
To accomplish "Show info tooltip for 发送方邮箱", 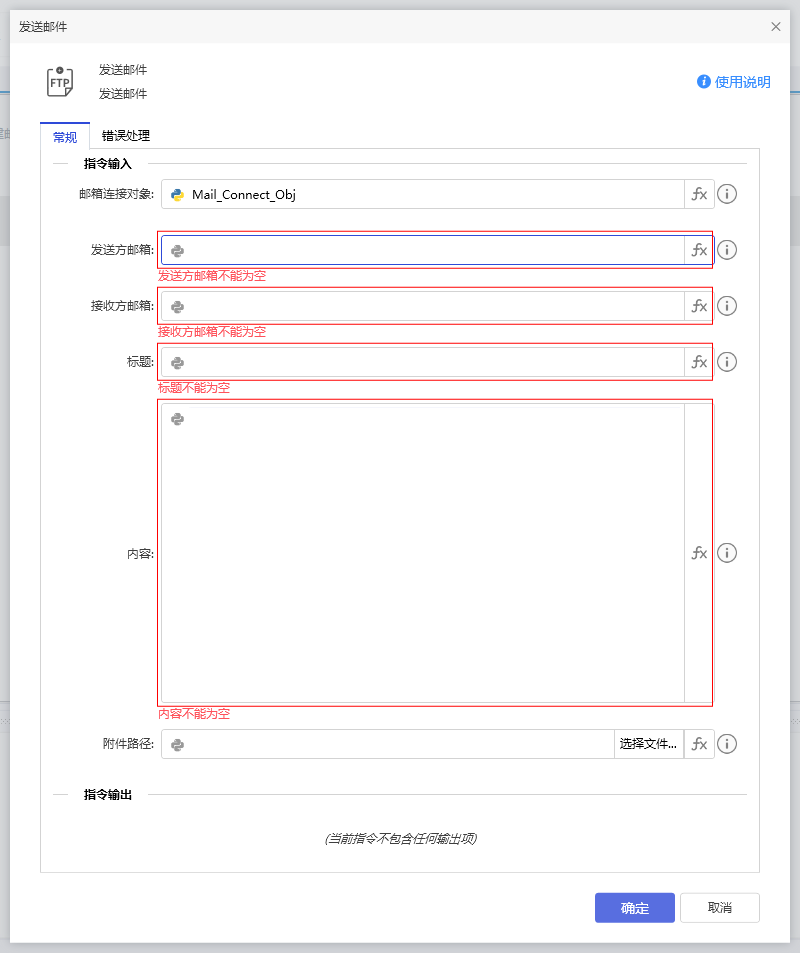I will [x=727, y=250].
